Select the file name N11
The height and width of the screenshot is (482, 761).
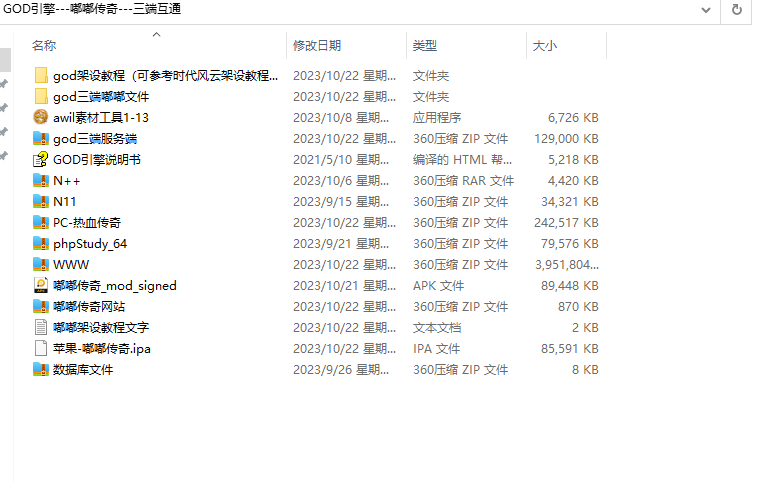point(65,201)
